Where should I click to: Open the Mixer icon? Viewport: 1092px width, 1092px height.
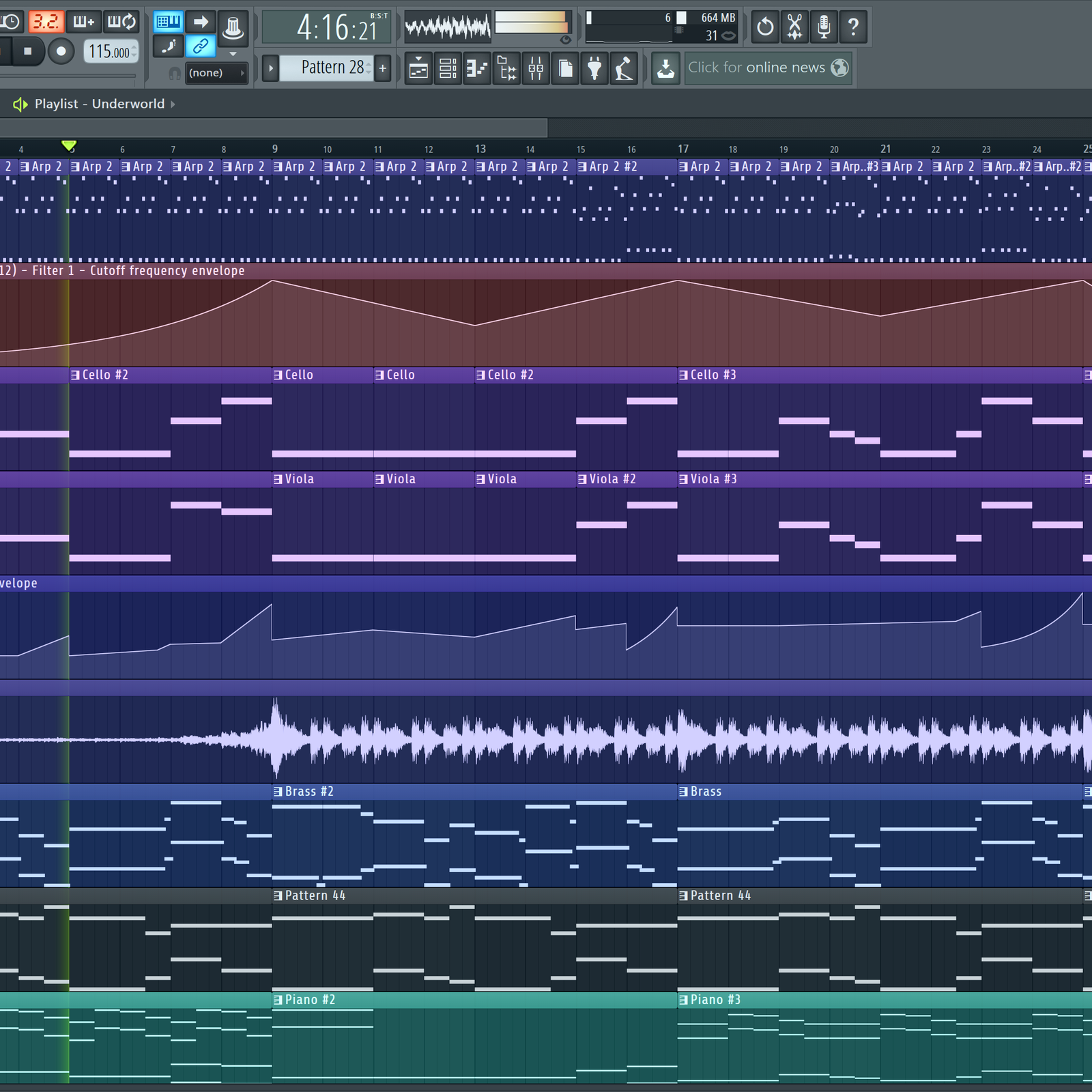[x=536, y=68]
